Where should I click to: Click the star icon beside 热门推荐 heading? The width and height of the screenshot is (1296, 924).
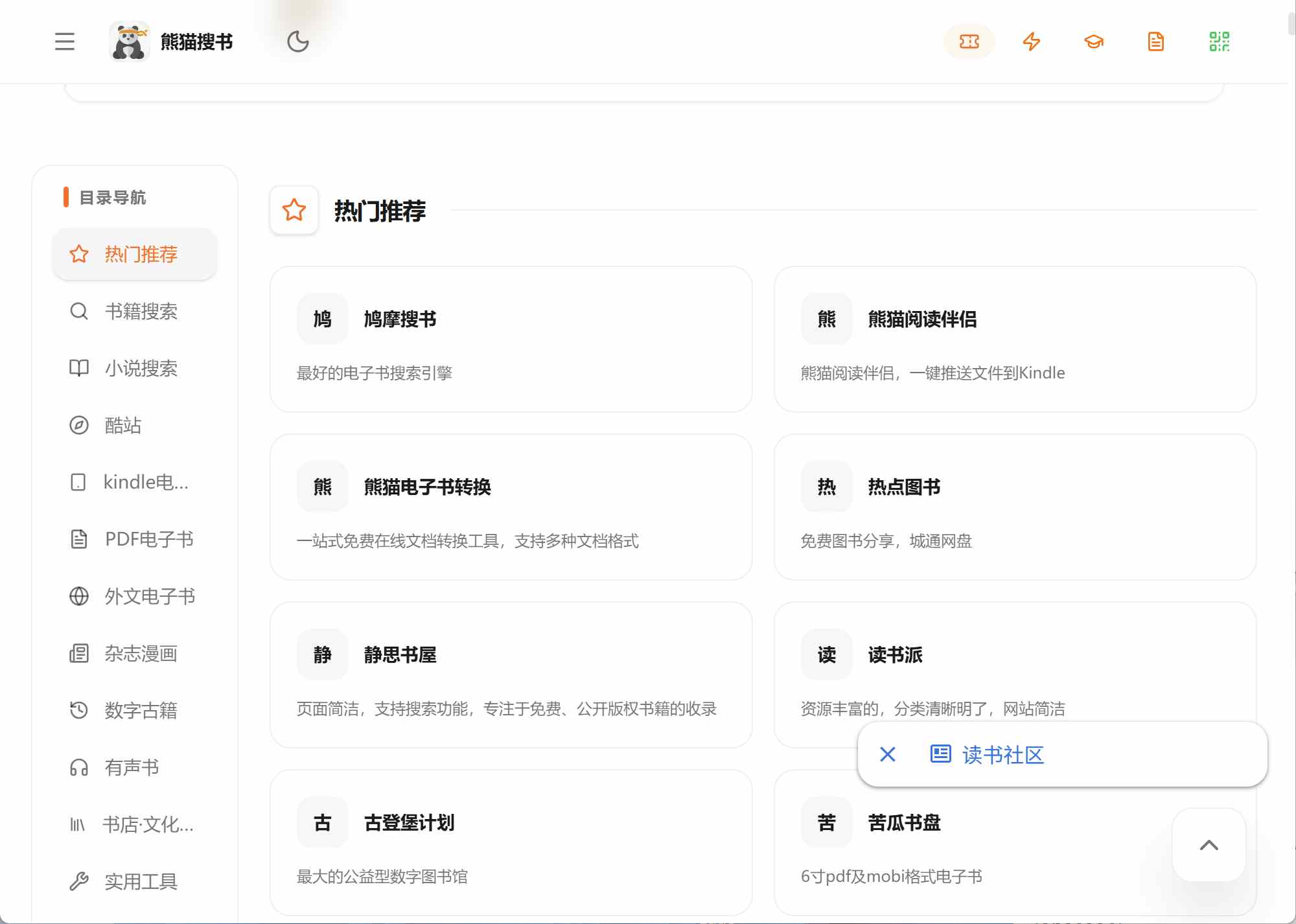[294, 210]
